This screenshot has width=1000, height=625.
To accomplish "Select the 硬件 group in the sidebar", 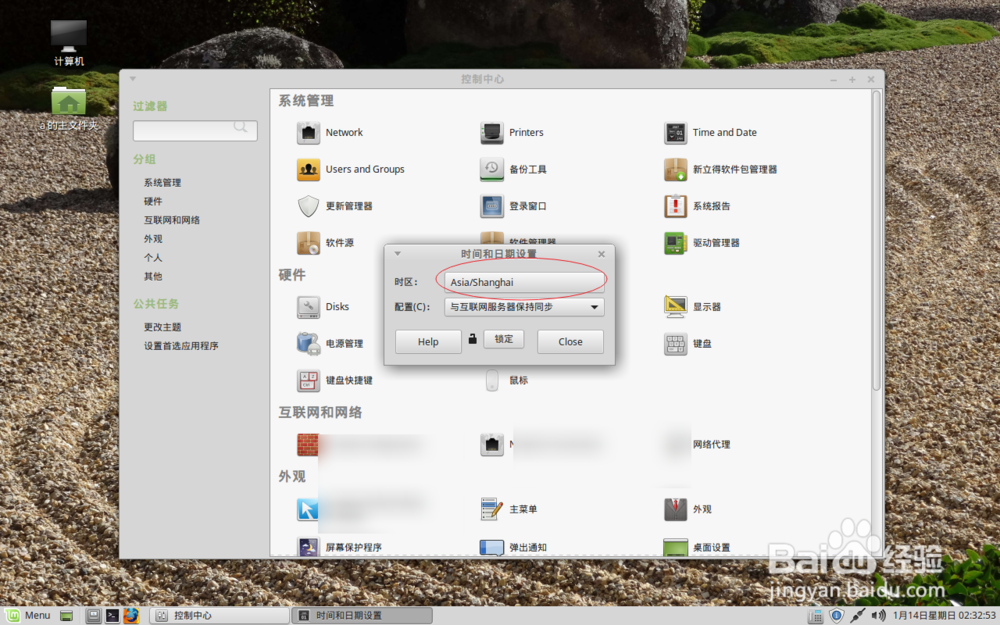I will [x=151, y=199].
